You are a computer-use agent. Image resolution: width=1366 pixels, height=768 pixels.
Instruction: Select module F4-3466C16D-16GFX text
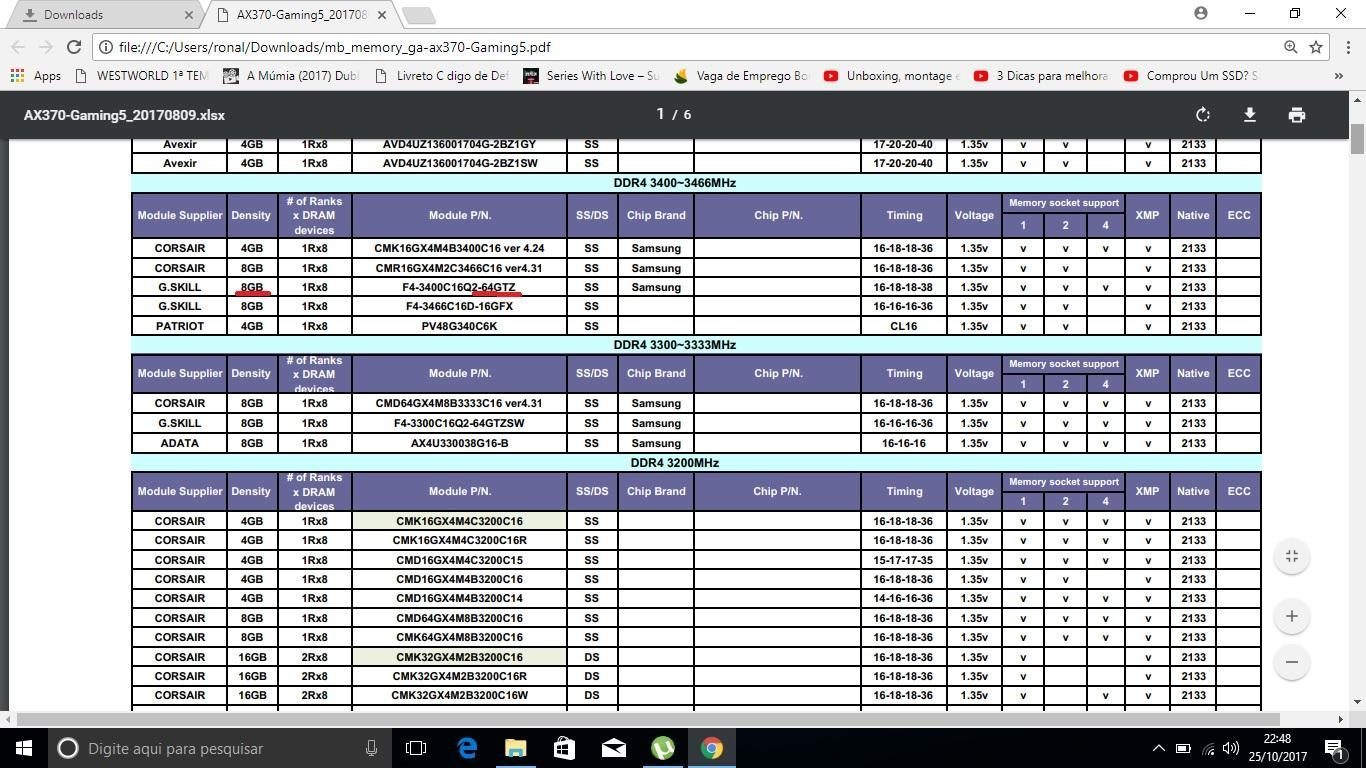(459, 306)
